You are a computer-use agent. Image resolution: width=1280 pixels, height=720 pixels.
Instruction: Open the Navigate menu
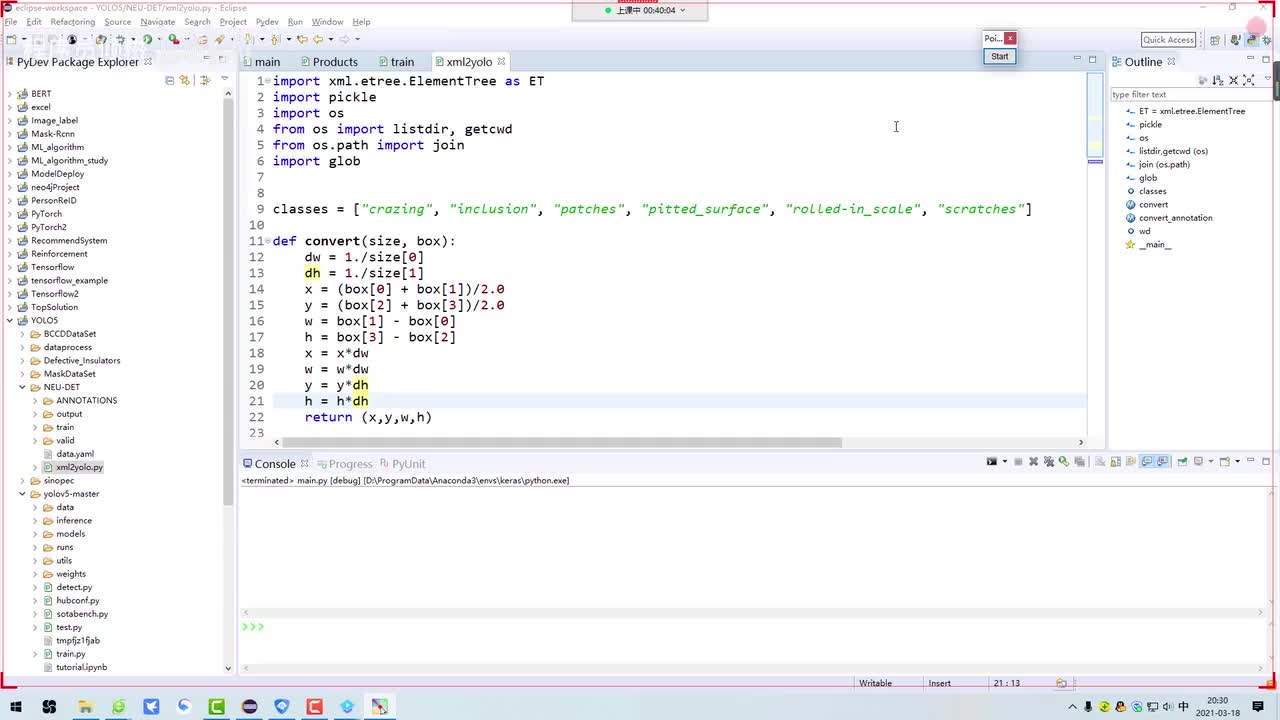click(158, 22)
